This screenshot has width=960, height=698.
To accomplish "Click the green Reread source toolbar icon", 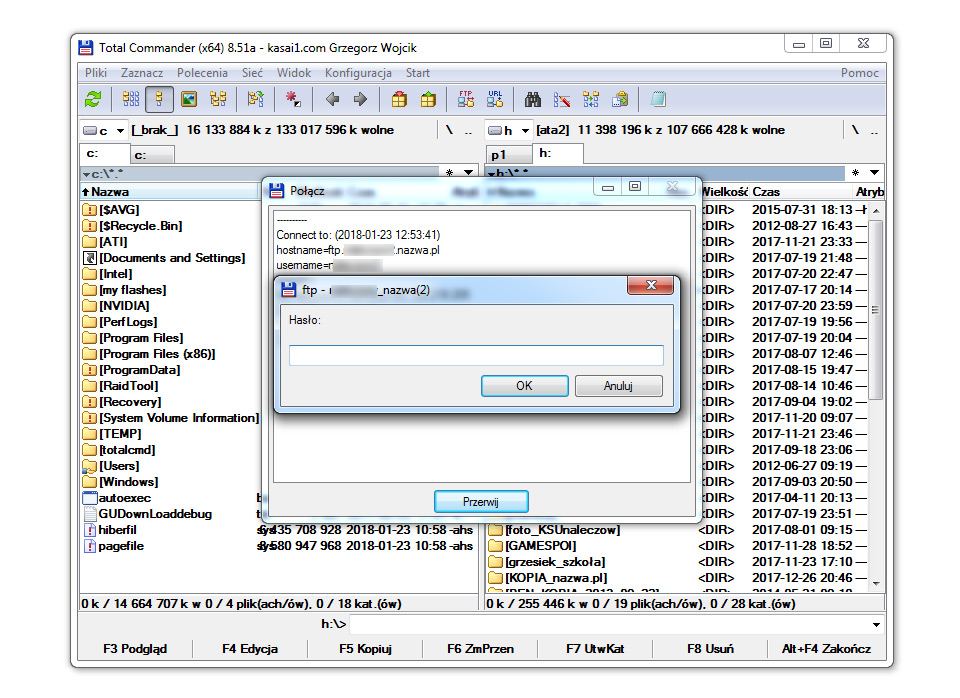I will (x=94, y=99).
